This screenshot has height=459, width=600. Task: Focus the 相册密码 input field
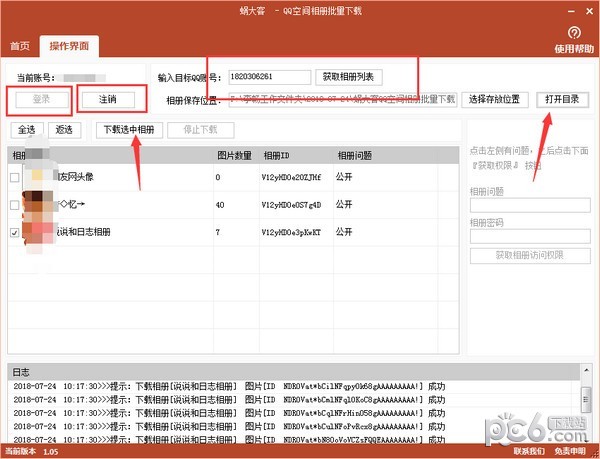[530, 236]
